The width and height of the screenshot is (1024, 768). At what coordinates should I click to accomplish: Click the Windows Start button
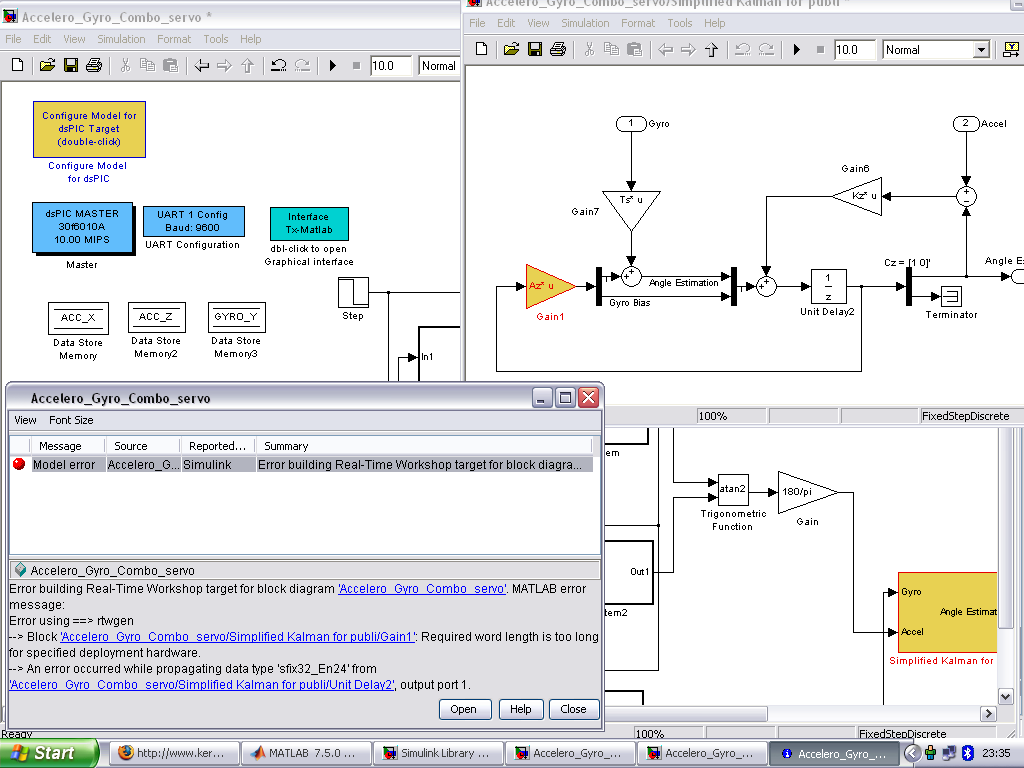point(49,753)
